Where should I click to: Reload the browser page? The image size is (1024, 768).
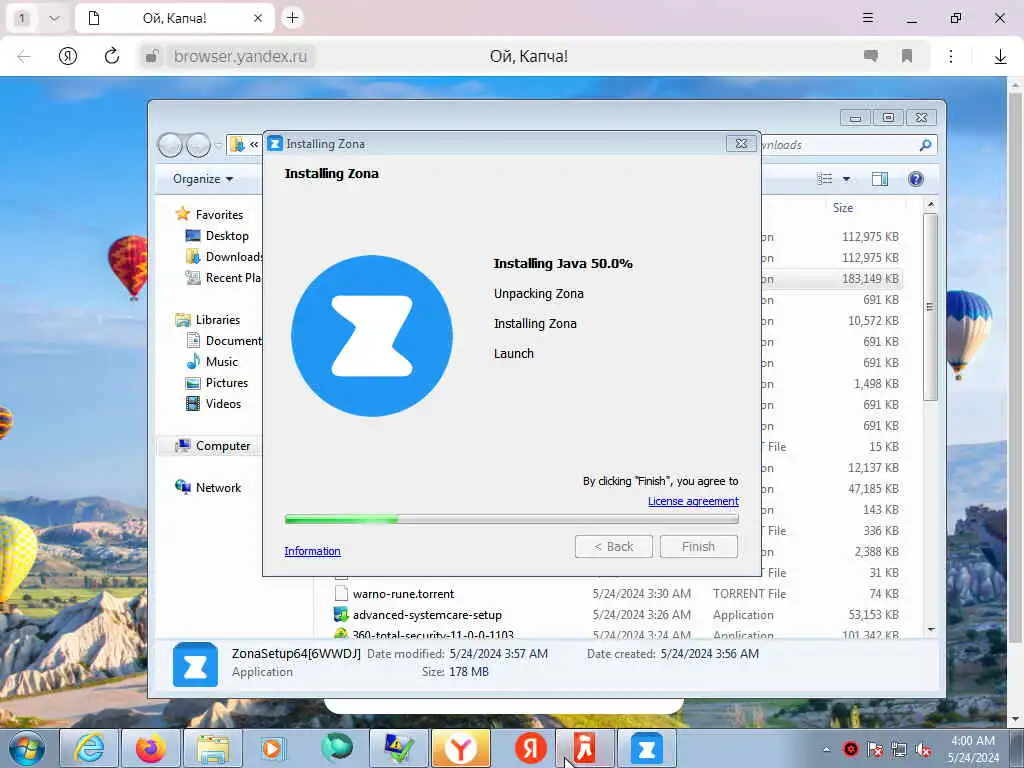click(112, 56)
